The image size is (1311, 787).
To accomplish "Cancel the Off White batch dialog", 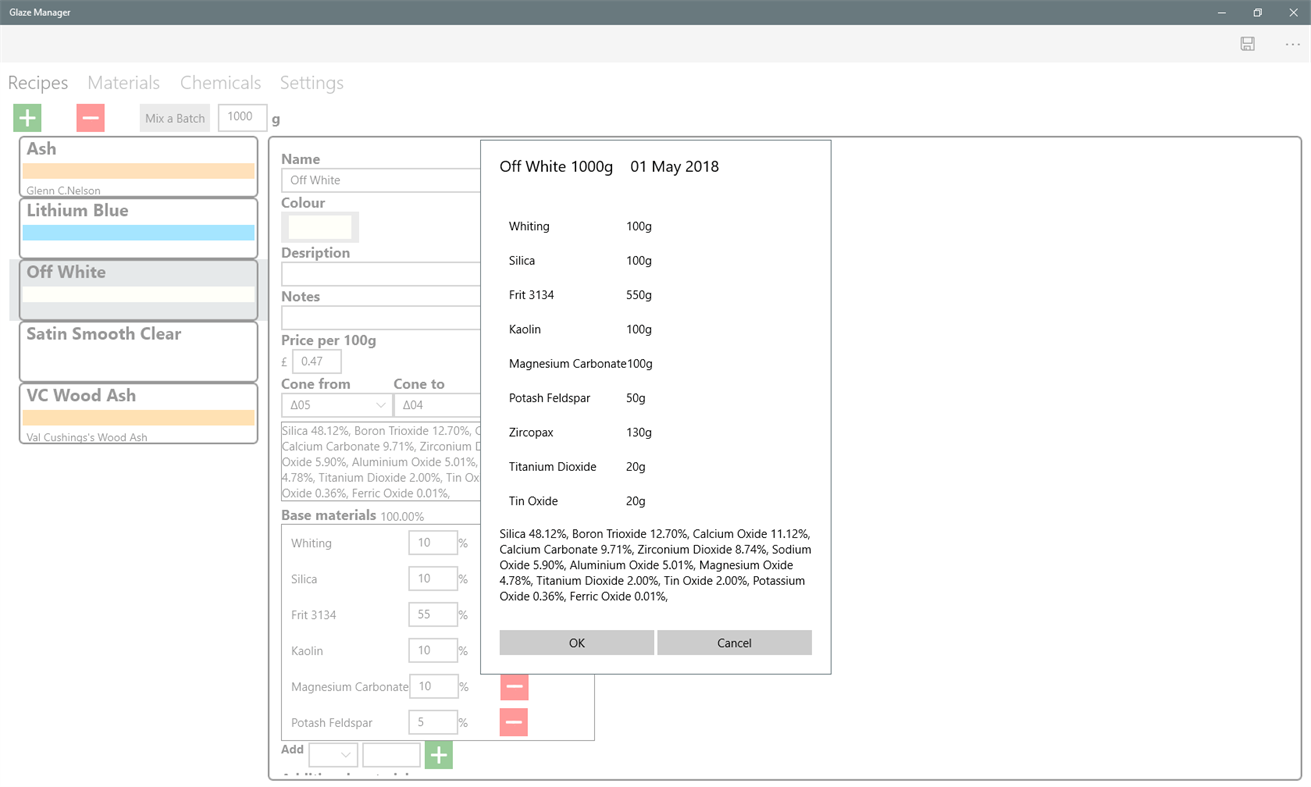I will pyautogui.click(x=734, y=642).
